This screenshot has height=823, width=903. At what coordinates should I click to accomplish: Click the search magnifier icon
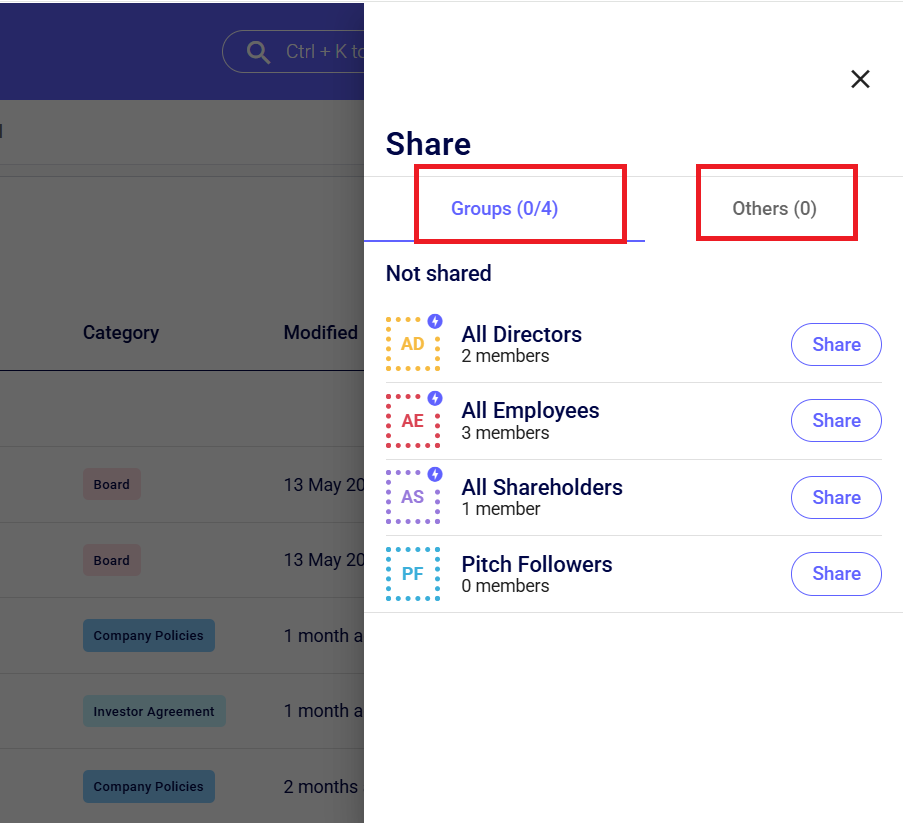(258, 52)
